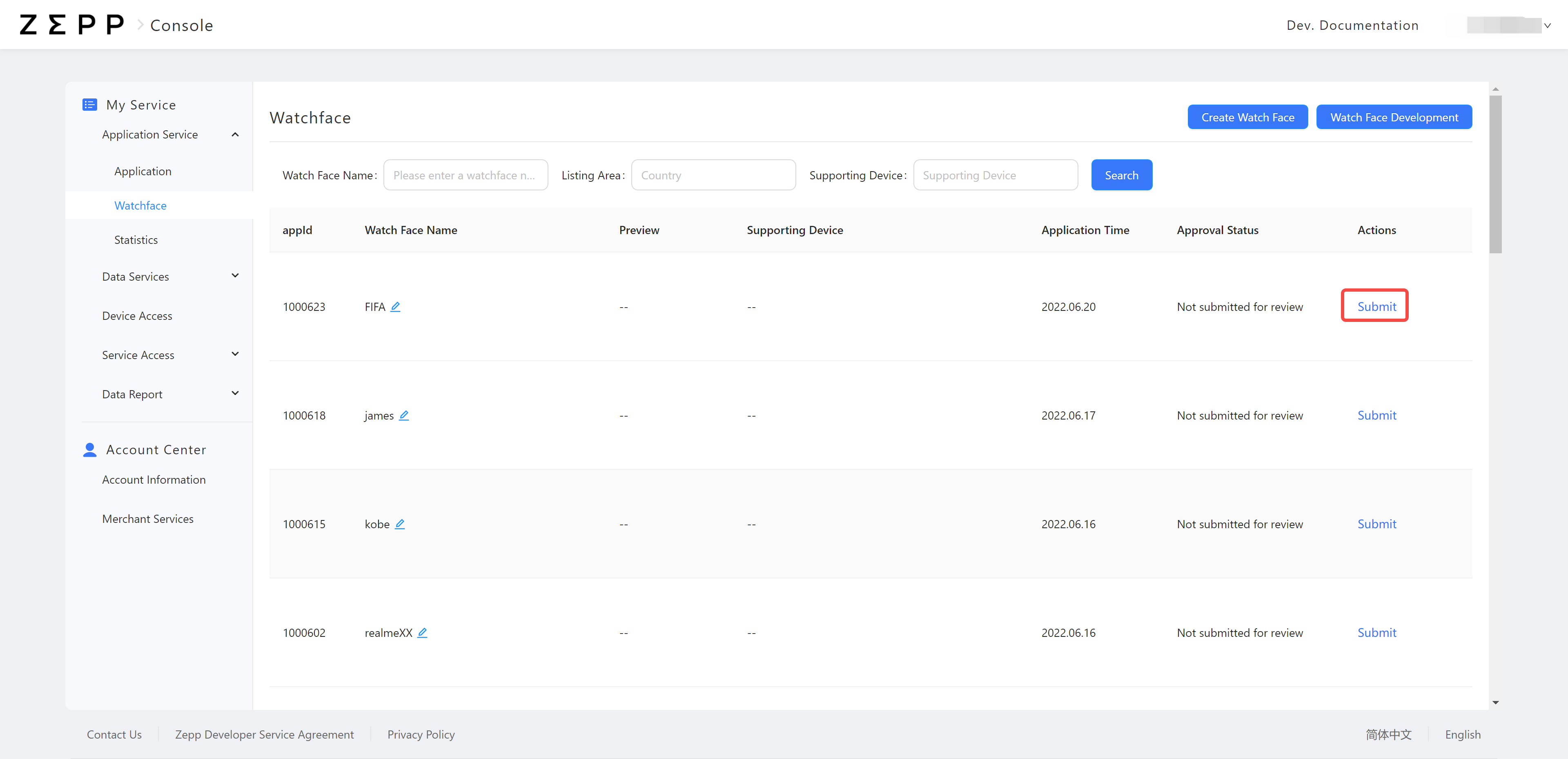Expand the Service Access menu

pos(235,355)
